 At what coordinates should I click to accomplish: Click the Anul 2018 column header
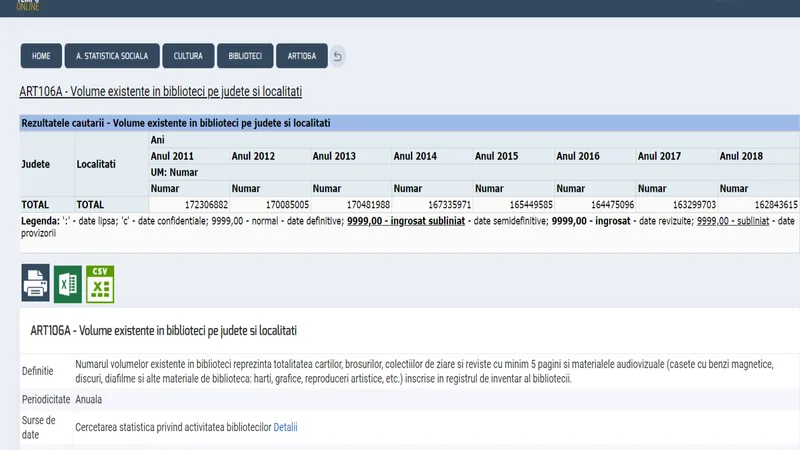(x=741, y=156)
